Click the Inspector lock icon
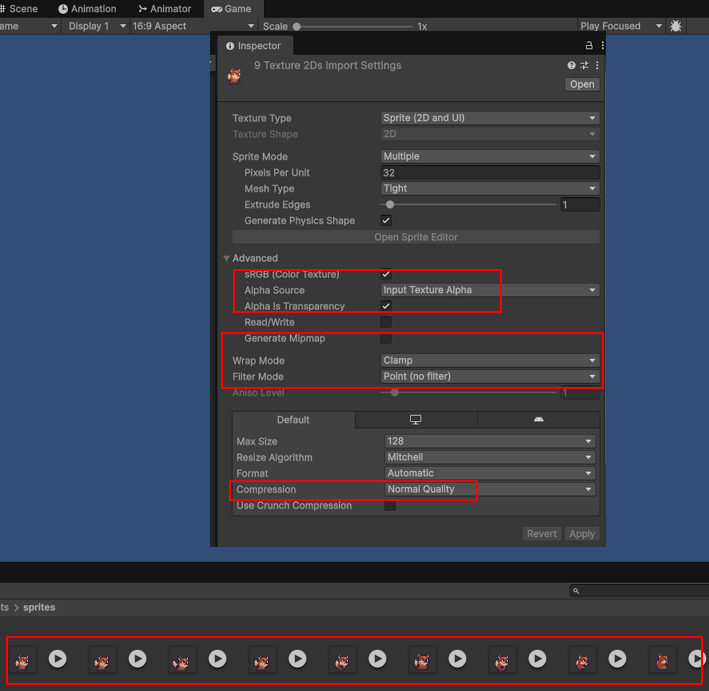This screenshot has width=709, height=691. pyautogui.click(x=589, y=46)
